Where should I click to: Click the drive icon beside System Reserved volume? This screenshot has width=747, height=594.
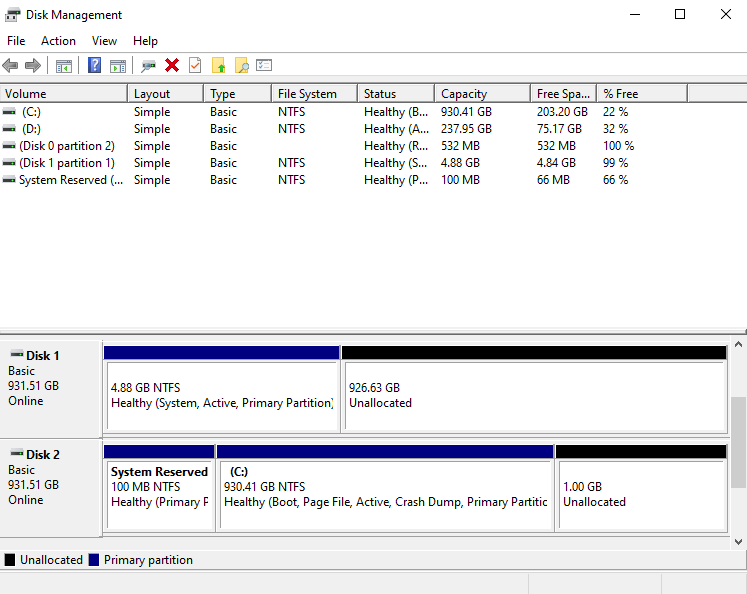click(x=9, y=181)
